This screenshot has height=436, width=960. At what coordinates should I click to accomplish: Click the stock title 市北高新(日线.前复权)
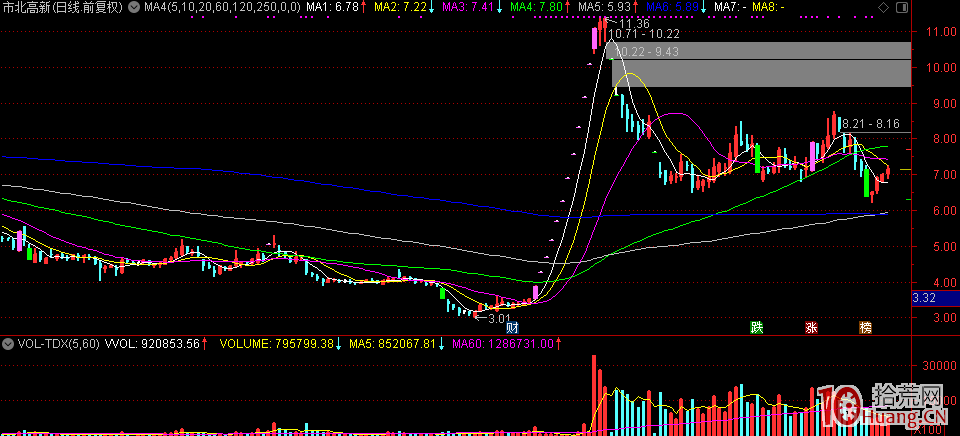coord(62,7)
